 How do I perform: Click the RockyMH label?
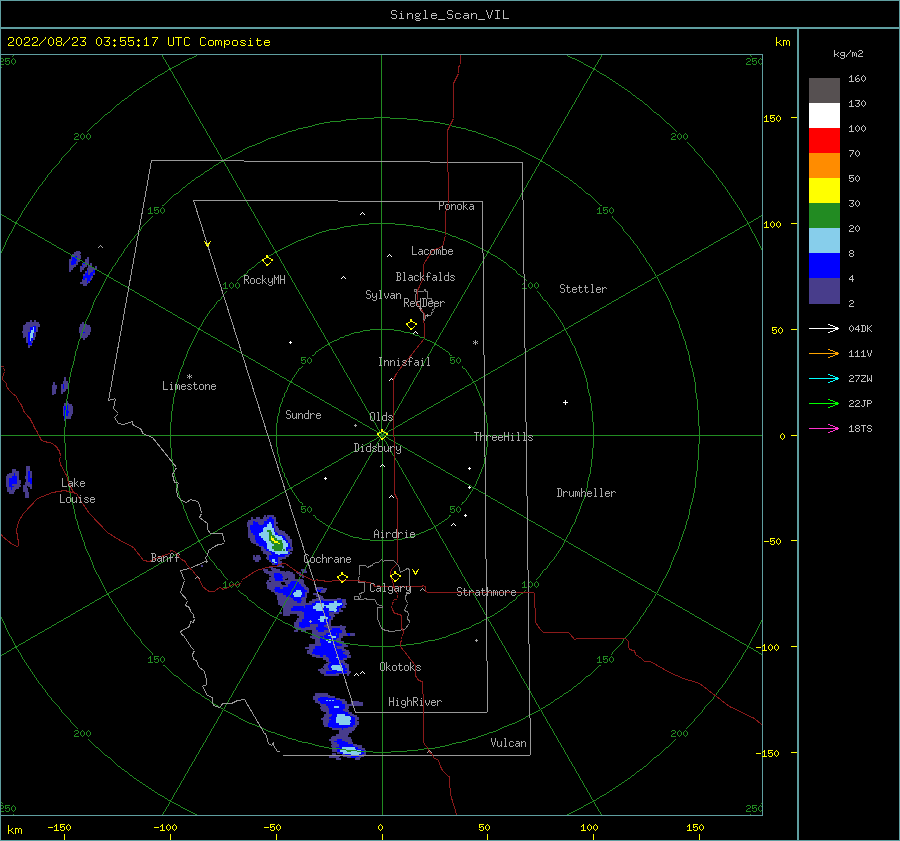point(264,280)
